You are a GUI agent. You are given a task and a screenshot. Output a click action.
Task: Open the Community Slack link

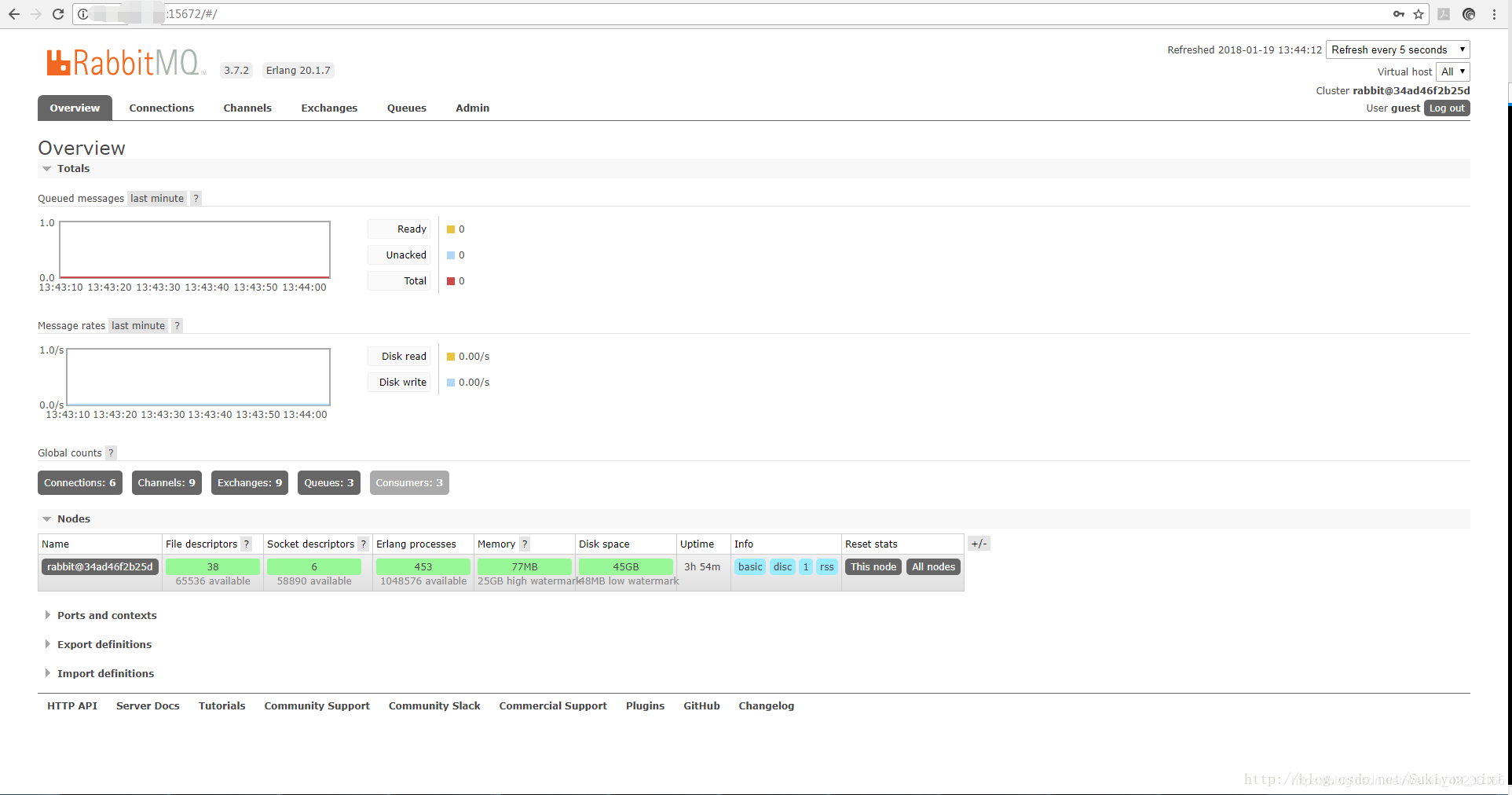pos(434,706)
